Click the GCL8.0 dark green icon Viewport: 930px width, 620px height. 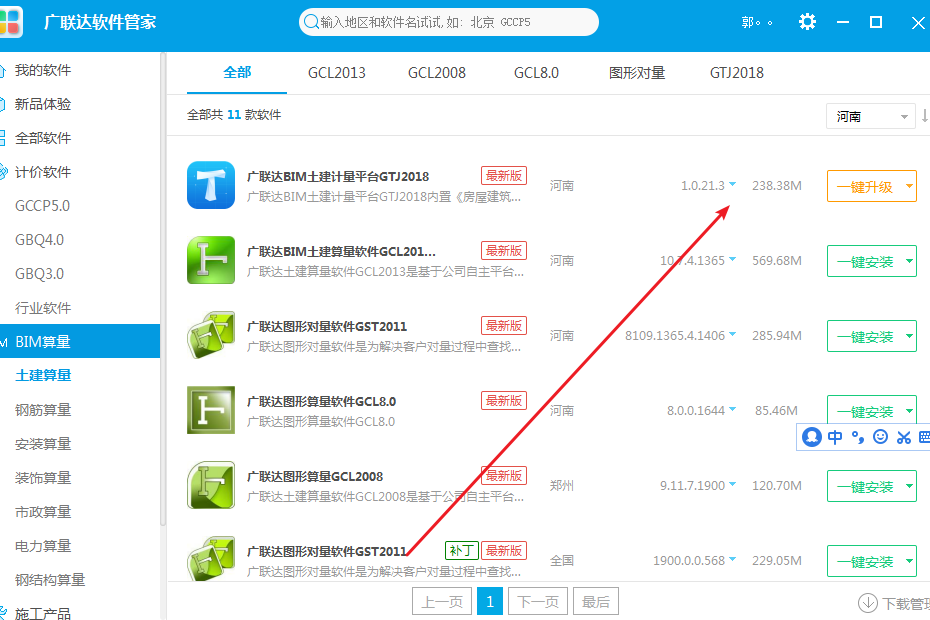[x=211, y=410]
